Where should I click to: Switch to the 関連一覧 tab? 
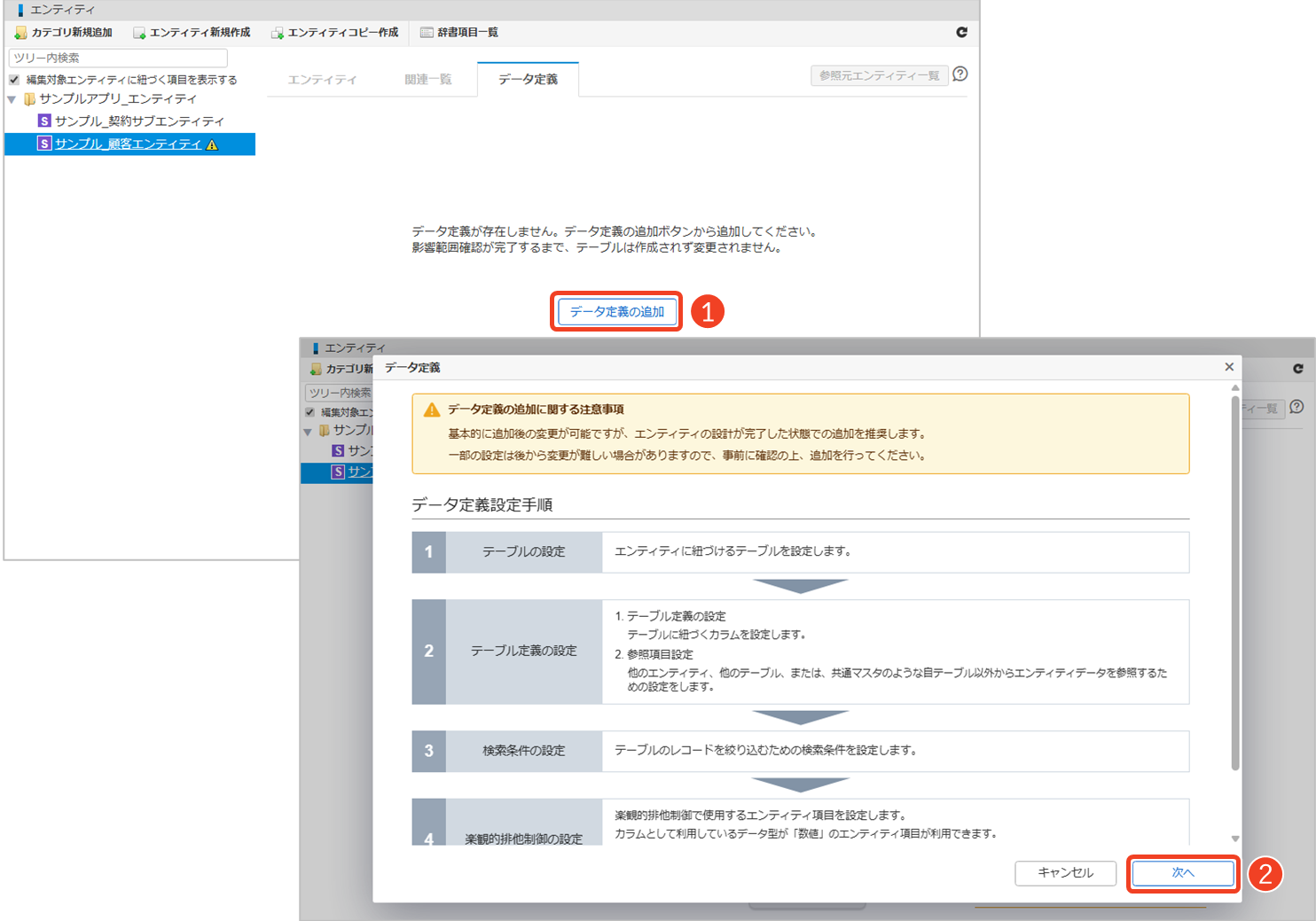(427, 80)
